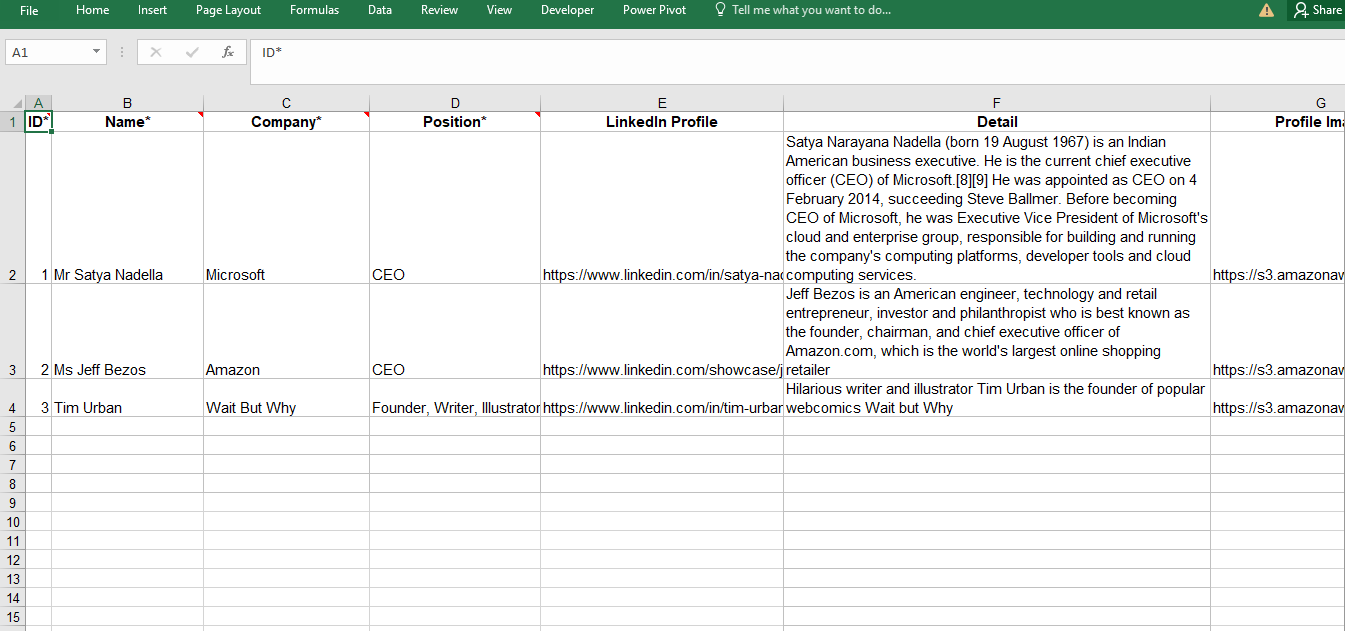The width and height of the screenshot is (1345, 631).
Task: Select the Data ribbon tab
Action: [x=380, y=10]
